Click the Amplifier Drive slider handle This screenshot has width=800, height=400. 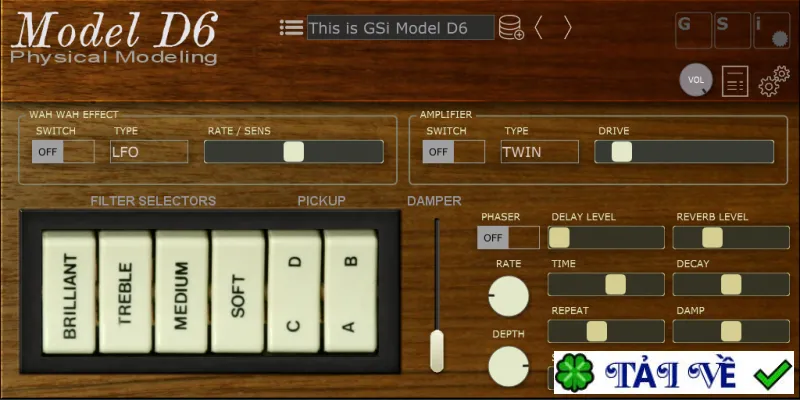[x=622, y=152]
